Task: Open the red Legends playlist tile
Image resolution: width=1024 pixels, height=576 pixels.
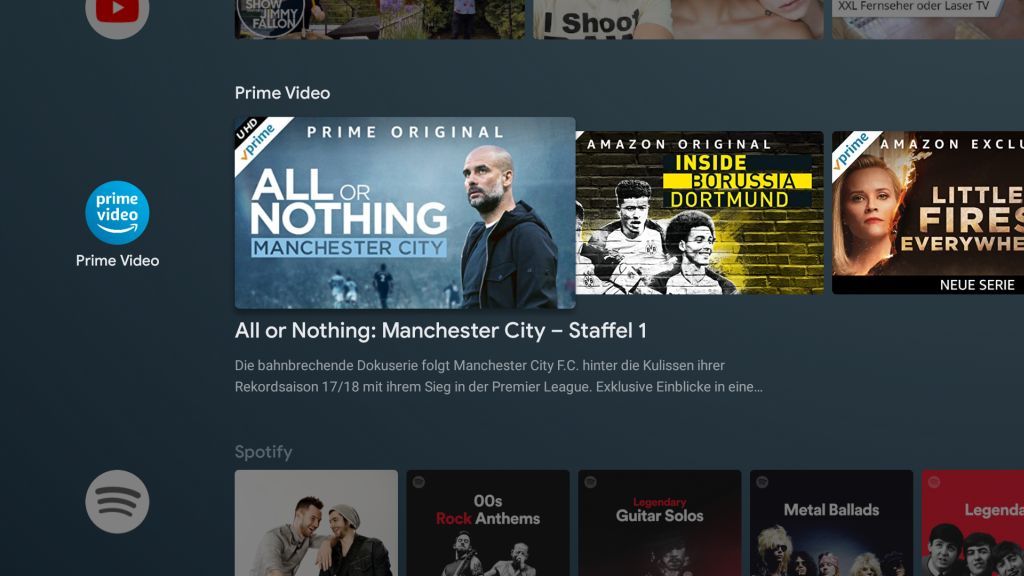Action: tap(973, 522)
